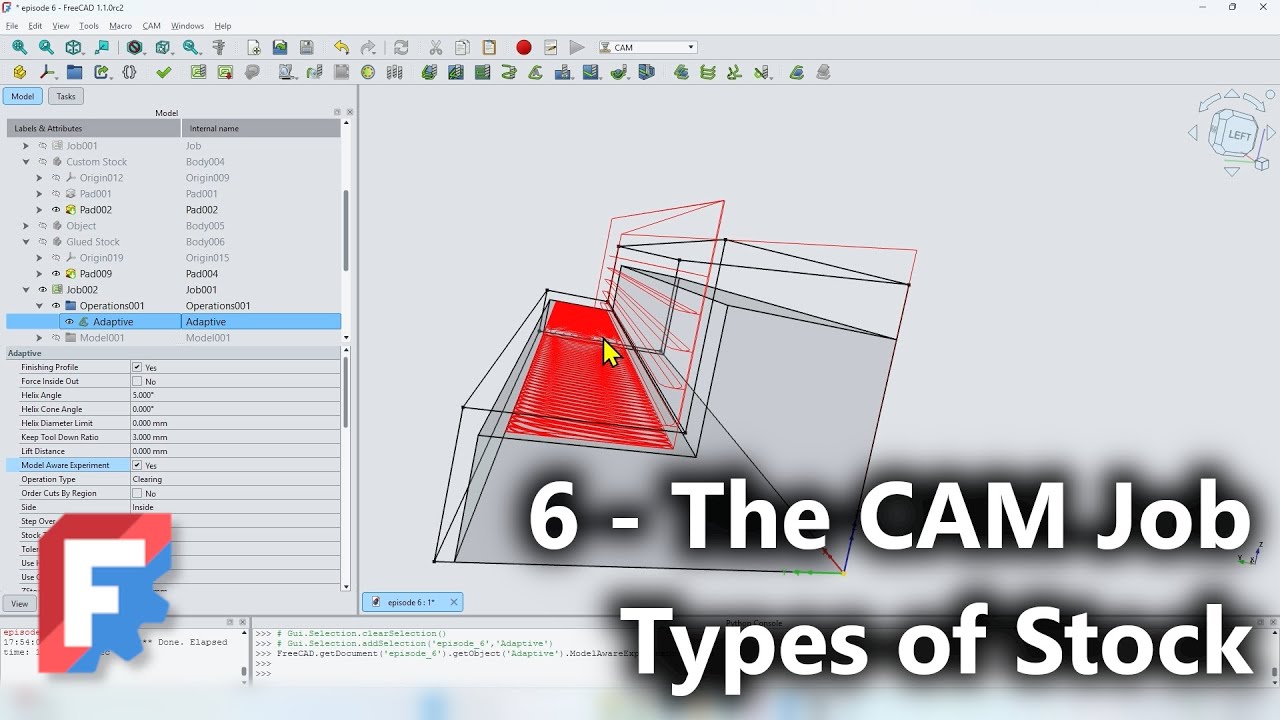
Task: Click the red Record Macro button
Action: 523,47
